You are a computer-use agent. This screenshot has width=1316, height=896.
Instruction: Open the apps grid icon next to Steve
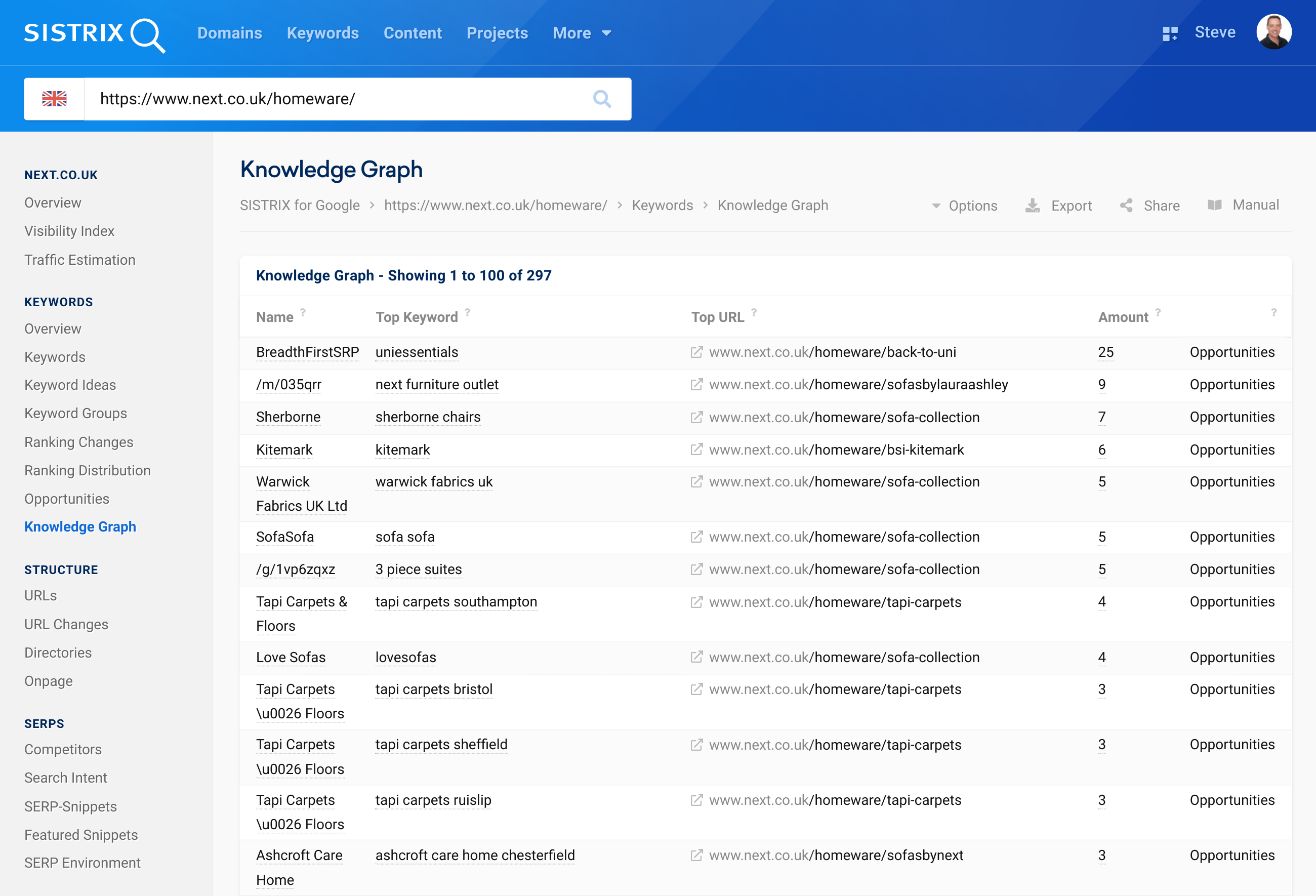(x=1170, y=33)
